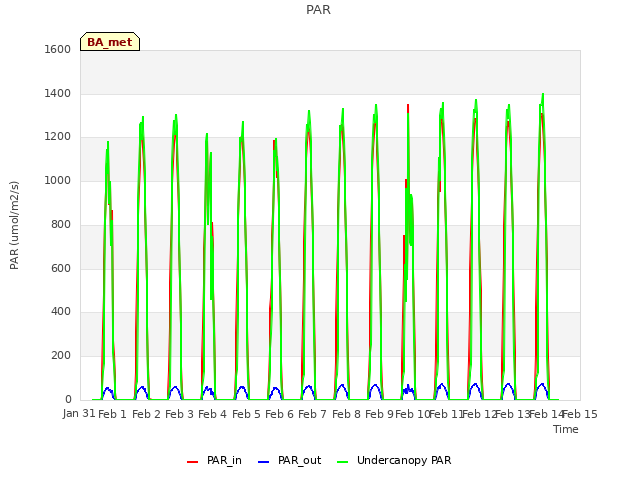Click the Feb 12 x-axis date label
640x480 pixels.
point(480,414)
